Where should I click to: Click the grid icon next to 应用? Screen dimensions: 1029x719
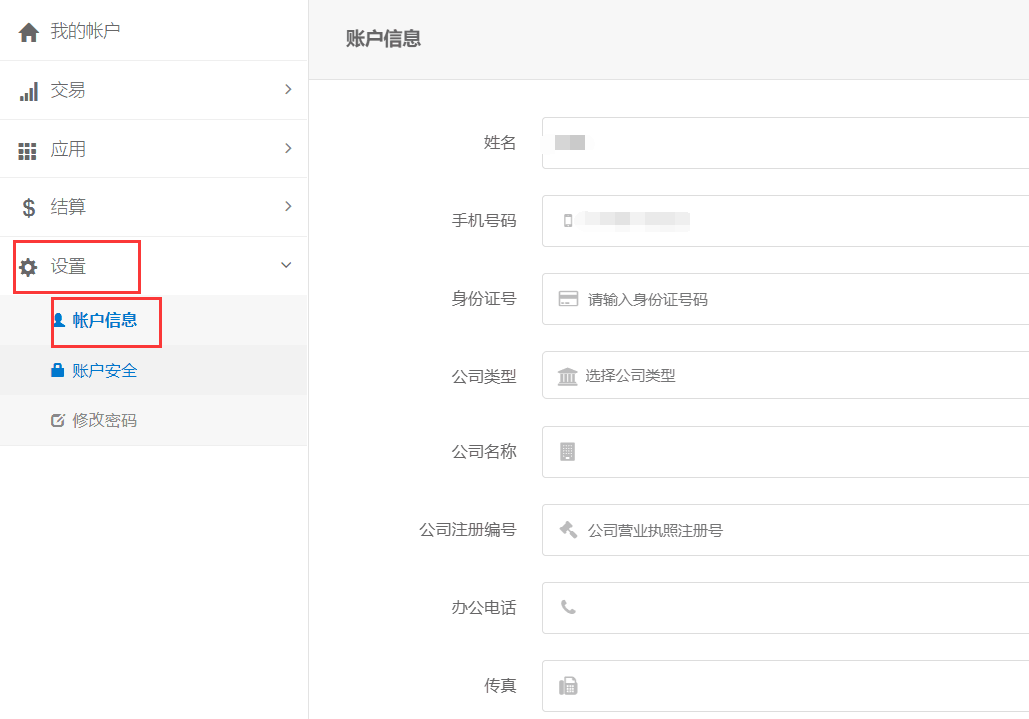click(27, 149)
